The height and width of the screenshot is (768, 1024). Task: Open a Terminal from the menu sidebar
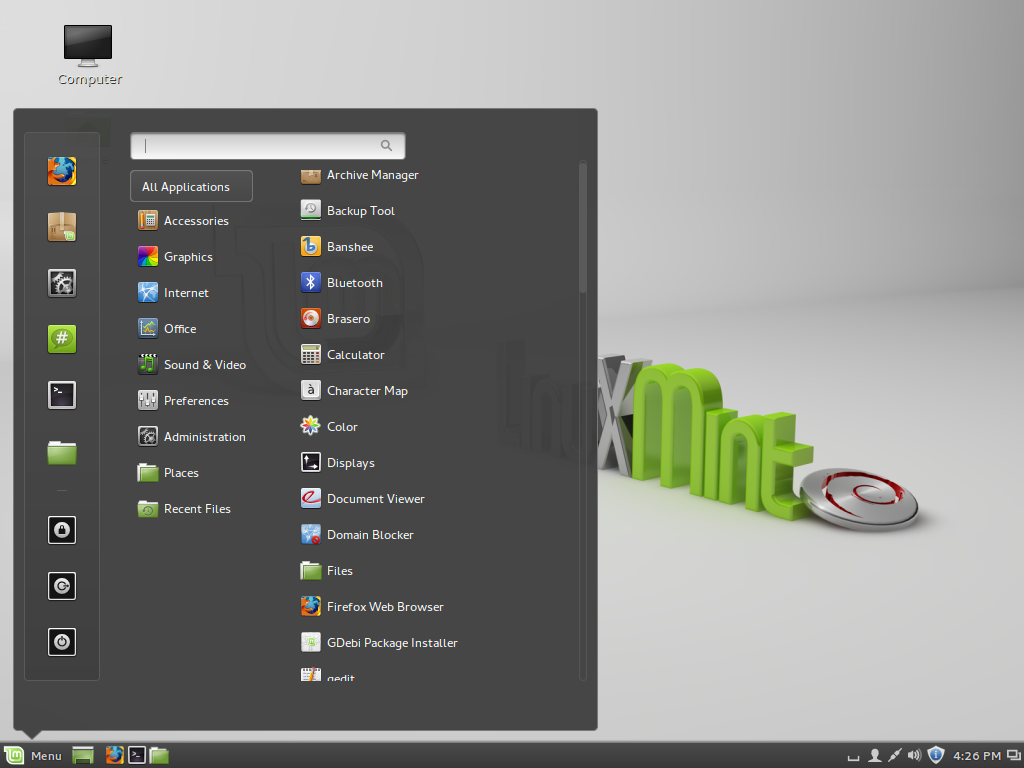tap(62, 395)
